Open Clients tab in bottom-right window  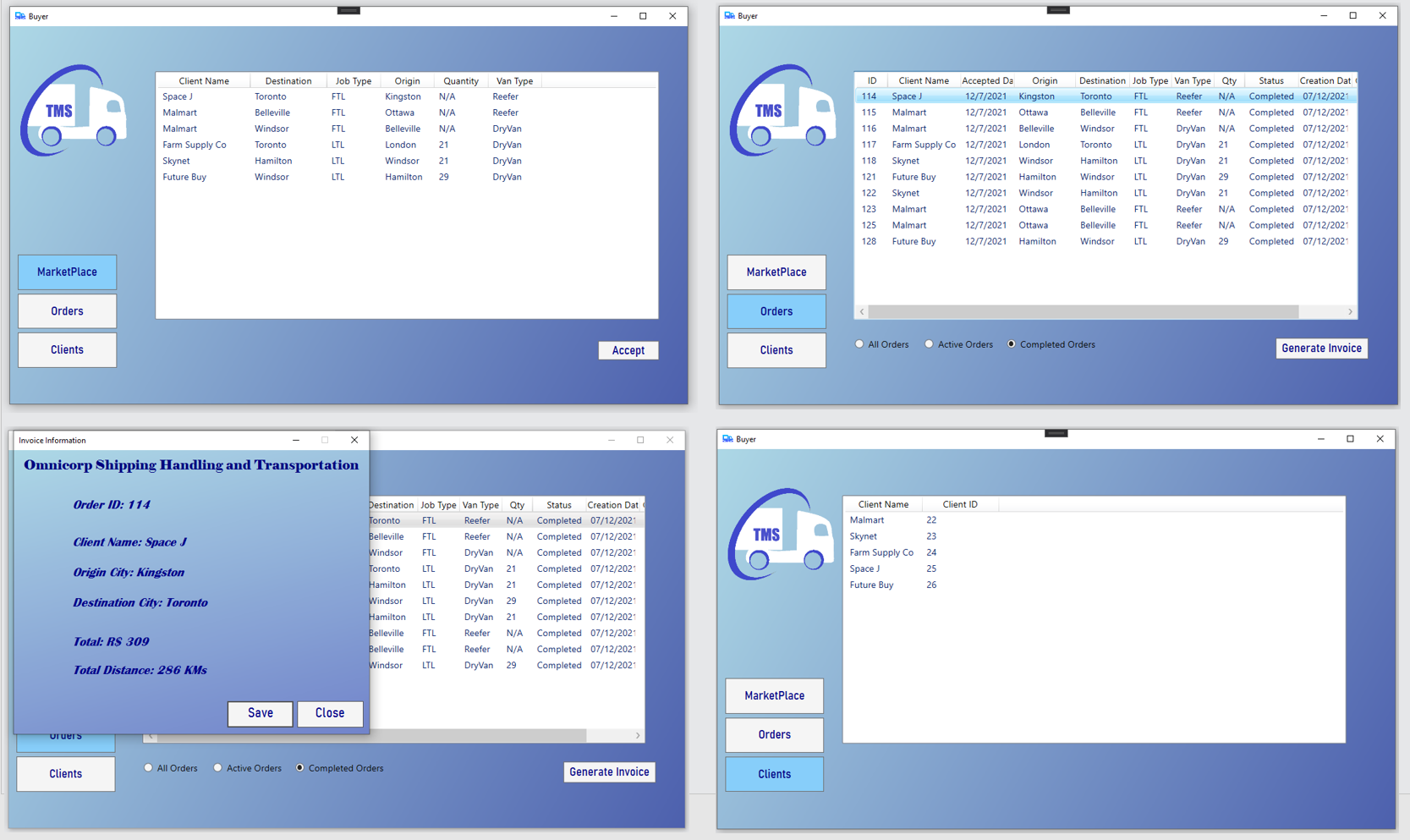(x=775, y=774)
